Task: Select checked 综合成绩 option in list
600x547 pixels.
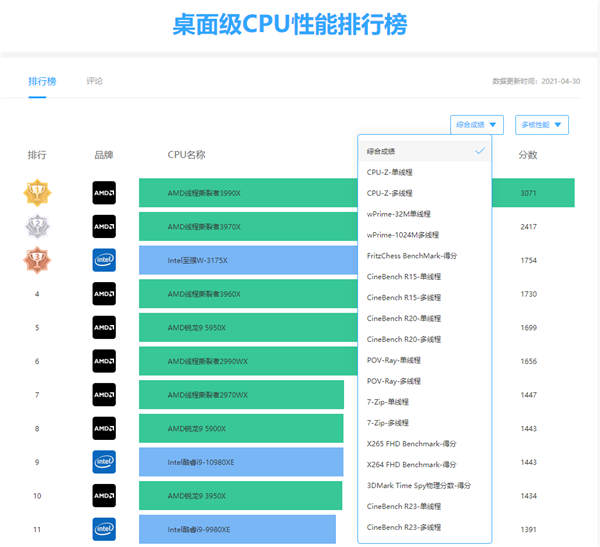Action: tap(425, 151)
